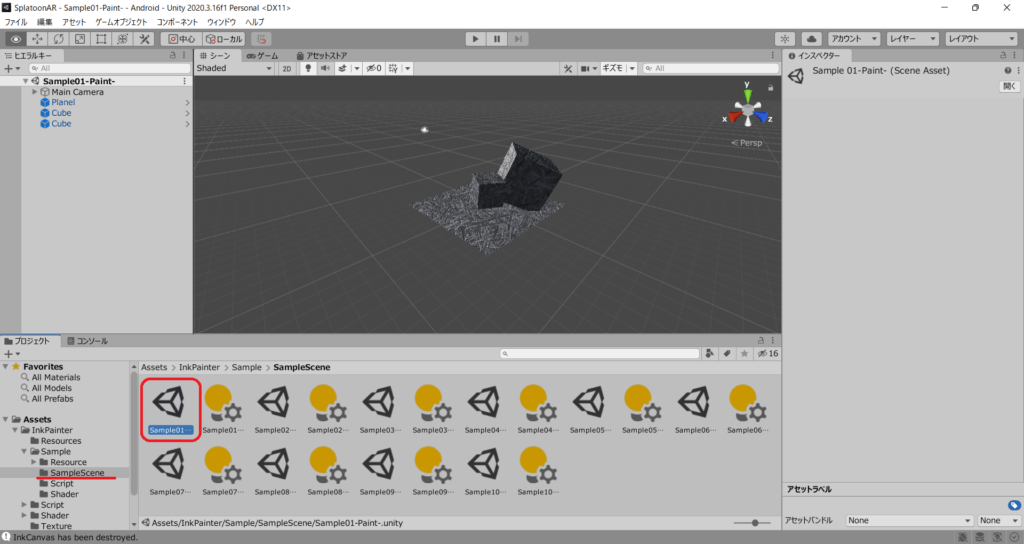Toggle 2D view mode in Scene

pos(286,69)
